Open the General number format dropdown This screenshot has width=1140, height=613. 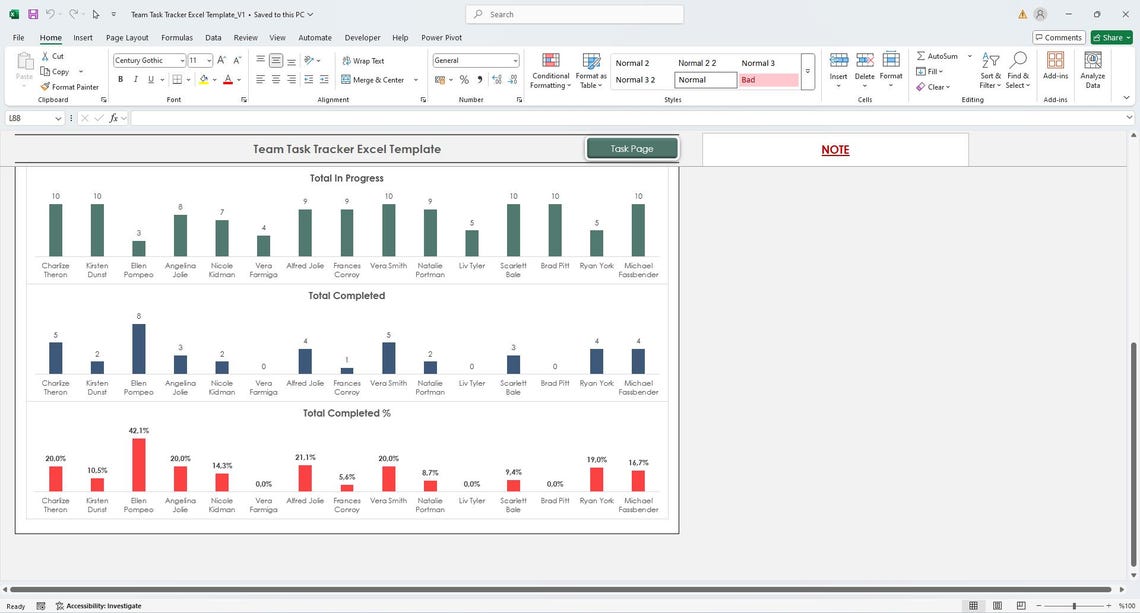pyautogui.click(x=515, y=60)
